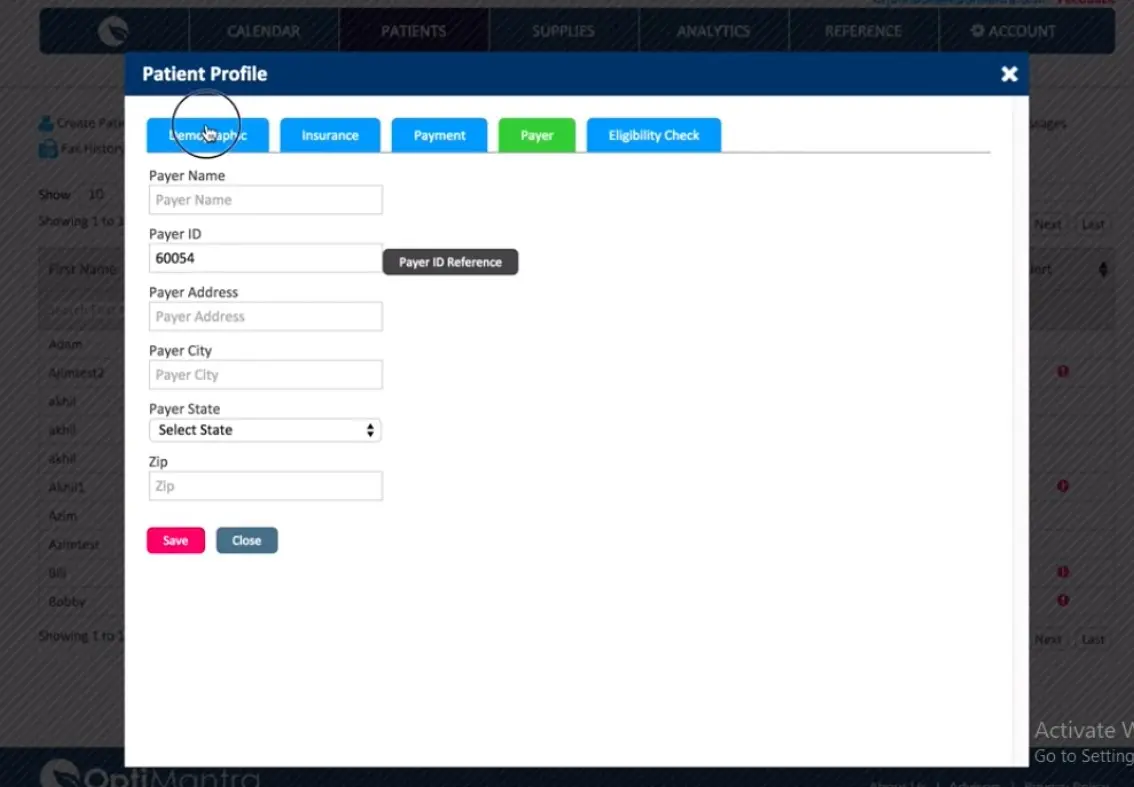The height and width of the screenshot is (787, 1134).
Task: Save the payer details
Action: (x=175, y=540)
